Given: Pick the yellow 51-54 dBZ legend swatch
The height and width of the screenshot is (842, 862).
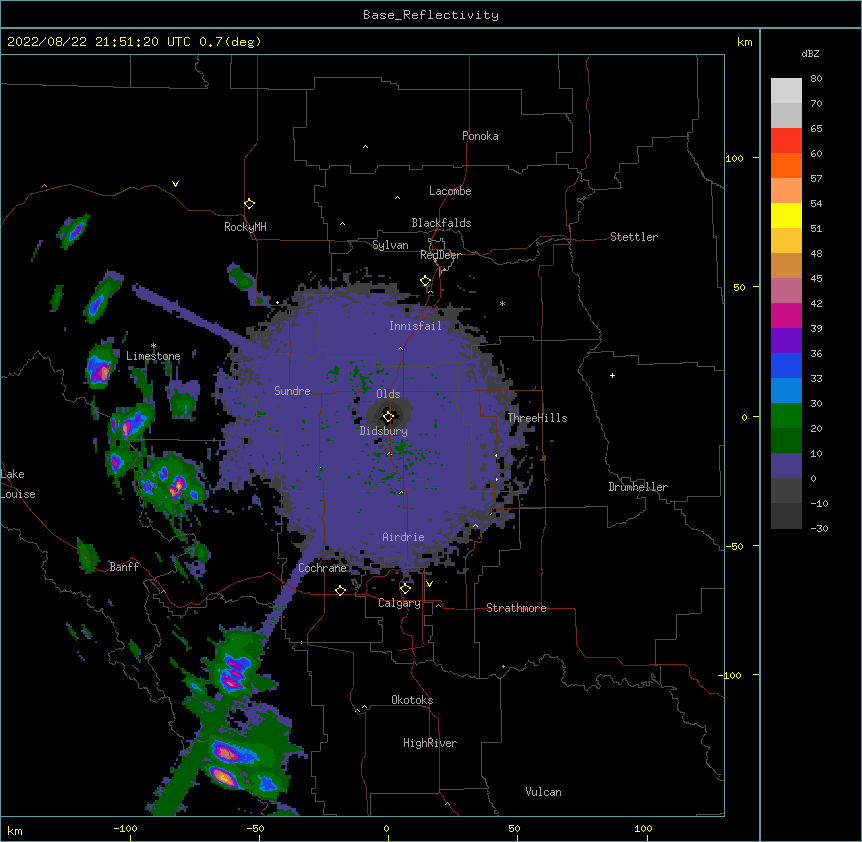Looking at the screenshot, I should [786, 215].
